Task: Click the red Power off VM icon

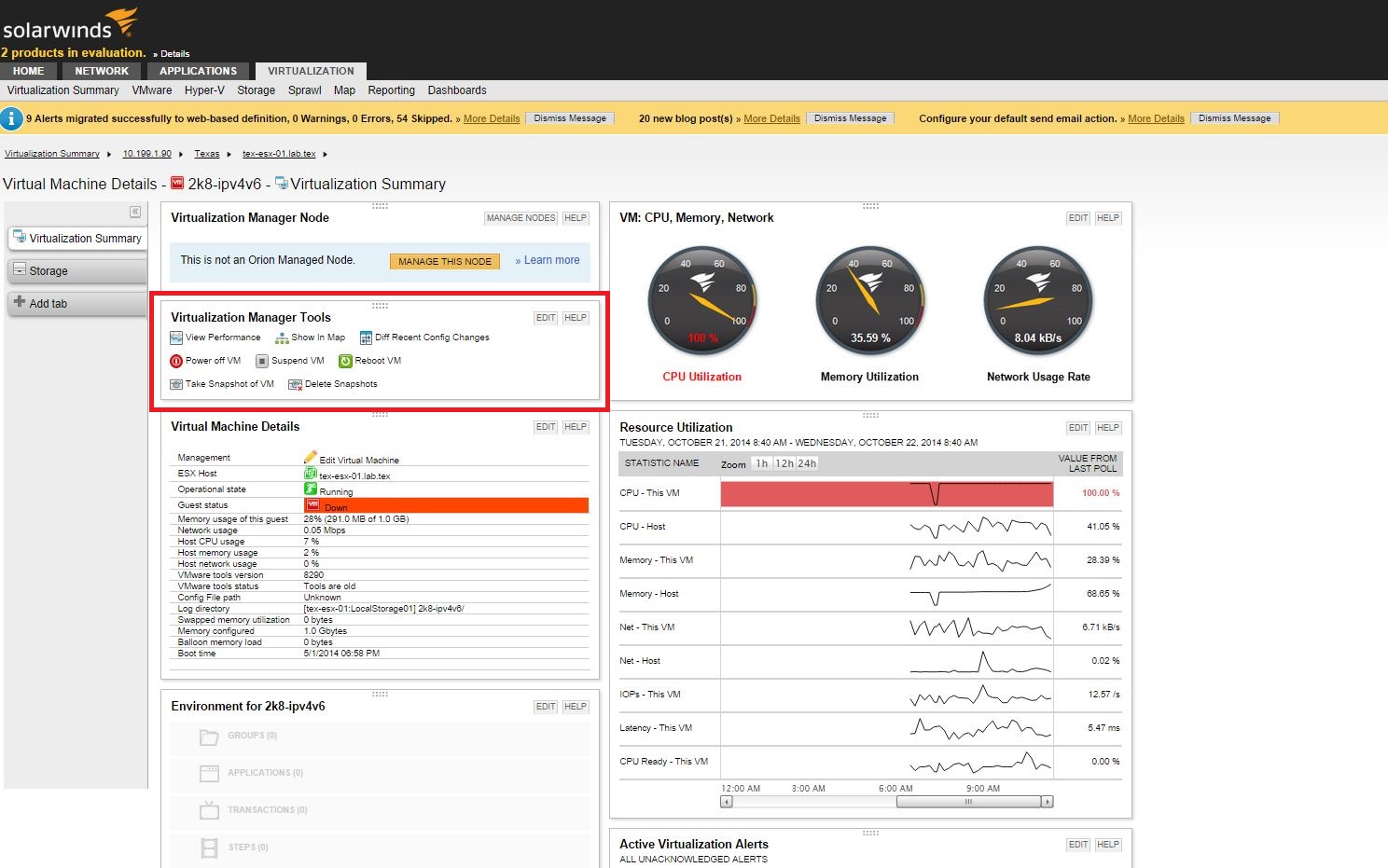Action: (x=176, y=361)
